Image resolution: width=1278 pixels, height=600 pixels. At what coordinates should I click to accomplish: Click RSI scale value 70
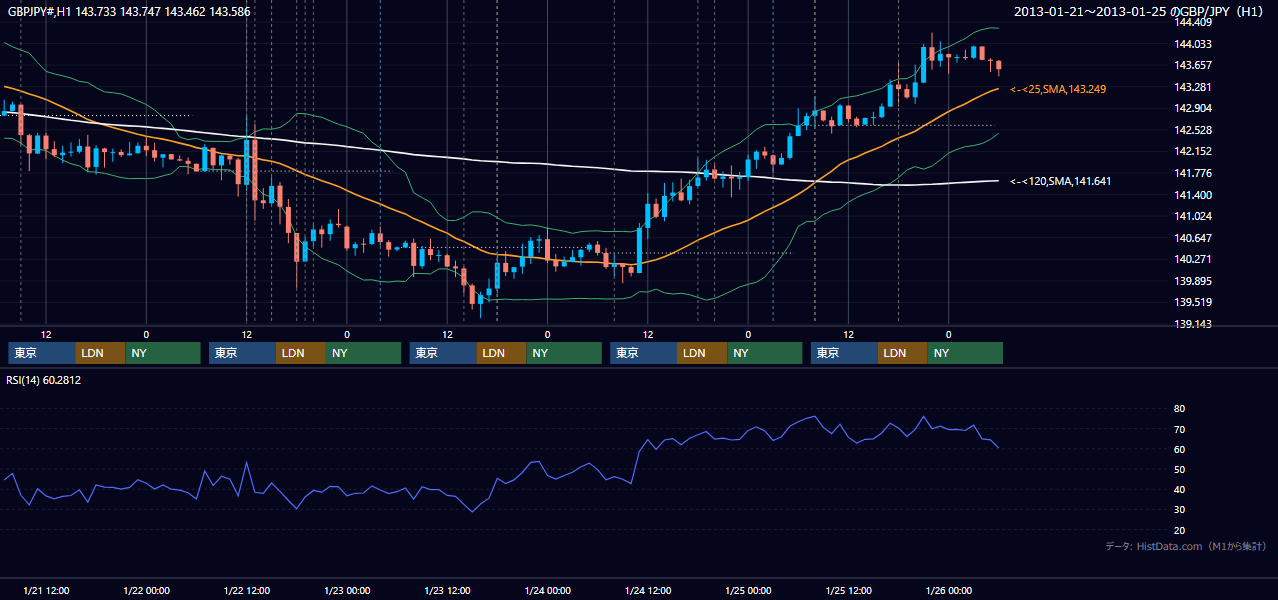pyautogui.click(x=1180, y=429)
